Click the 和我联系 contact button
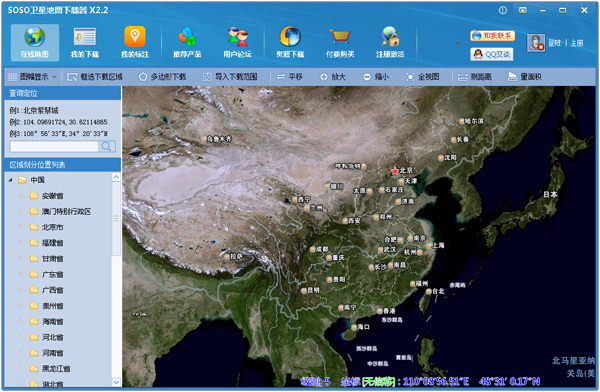Image resolution: width=600 pixels, height=392 pixels. 492,36
